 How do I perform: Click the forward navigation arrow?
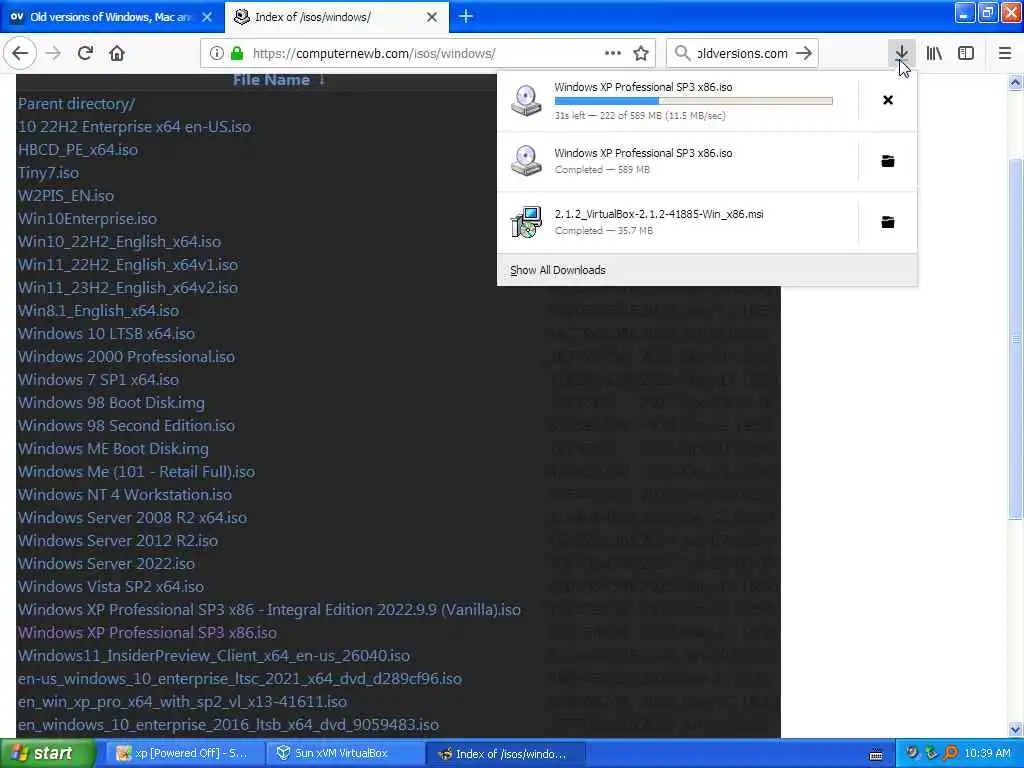[54, 54]
